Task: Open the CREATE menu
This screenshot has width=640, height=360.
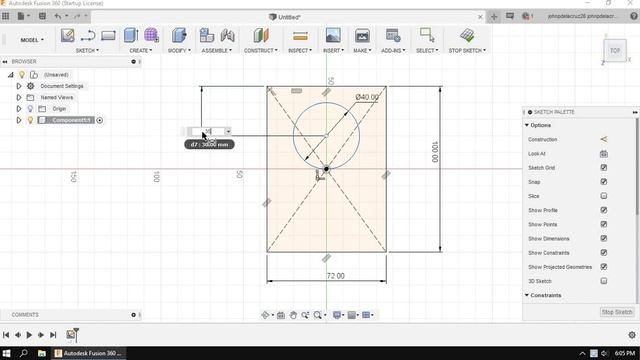Action: [140, 51]
